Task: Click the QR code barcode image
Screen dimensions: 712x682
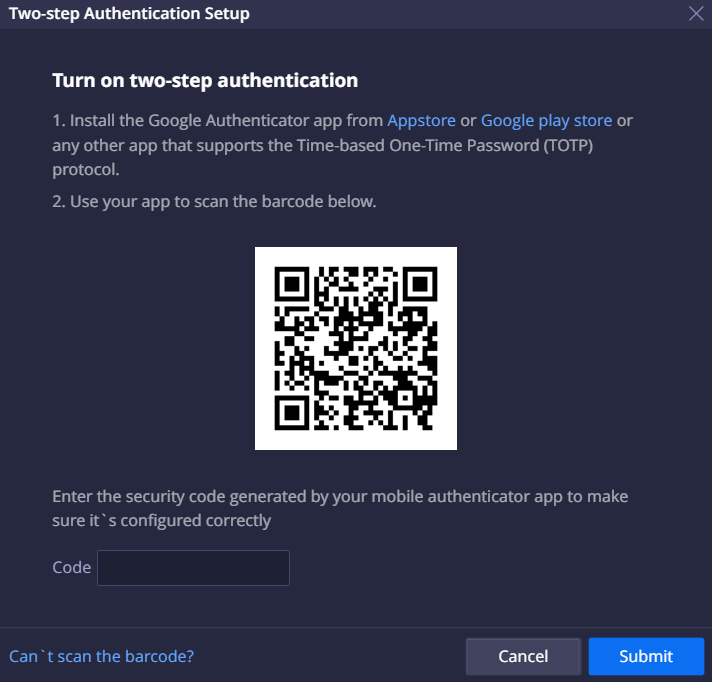Action: pos(356,348)
